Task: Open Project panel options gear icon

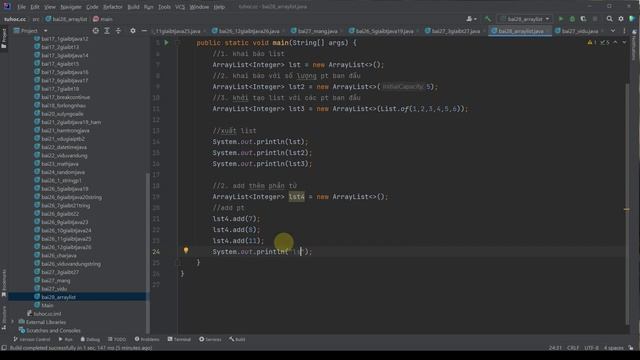Action: [x=133, y=31]
